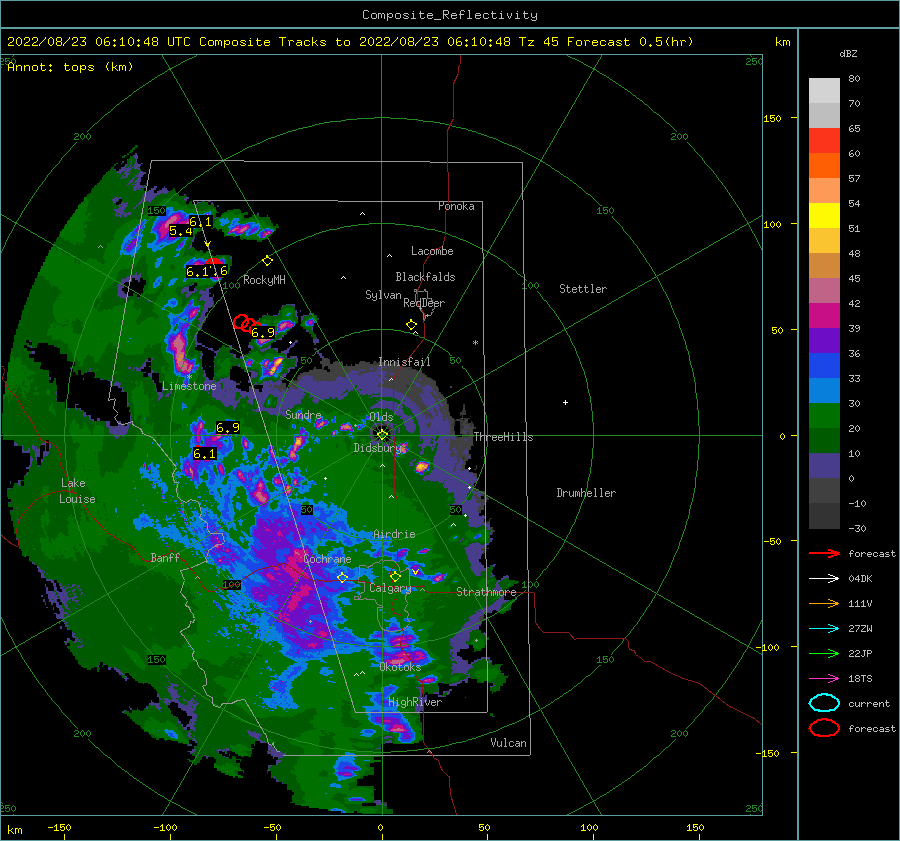Select the magenta swatch between 42 and 39 dBZ
Viewport: 900px width, 841px height.
pyautogui.click(x=824, y=316)
